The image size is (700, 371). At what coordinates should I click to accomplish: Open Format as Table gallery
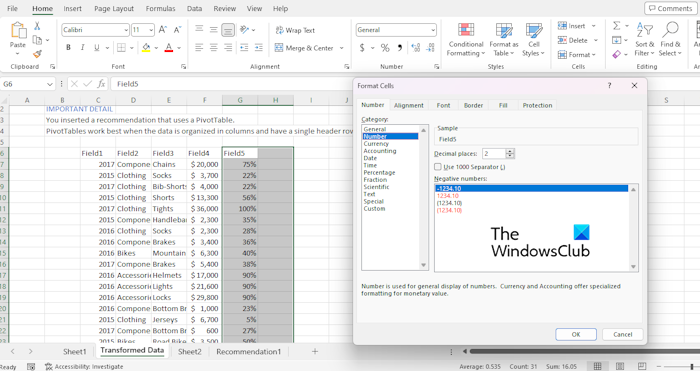pyautogui.click(x=504, y=40)
